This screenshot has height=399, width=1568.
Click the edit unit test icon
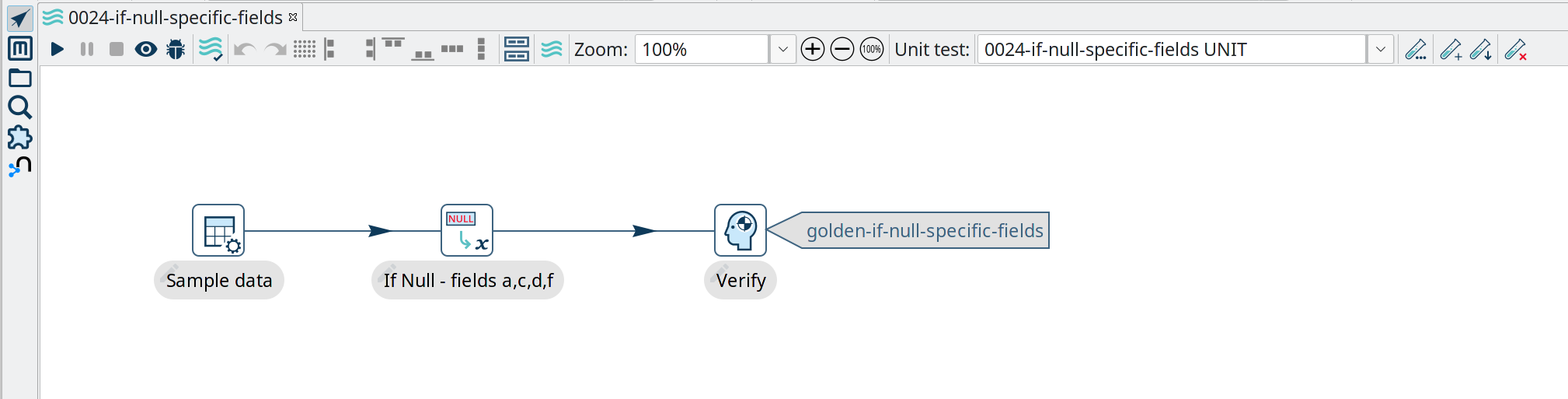(x=1416, y=50)
